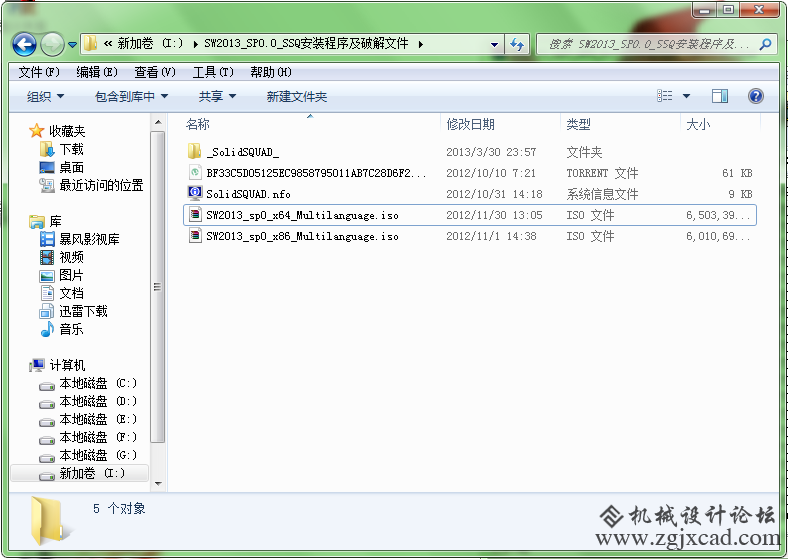Click the folder icon in address bar
The image size is (788, 559).
click(90, 44)
